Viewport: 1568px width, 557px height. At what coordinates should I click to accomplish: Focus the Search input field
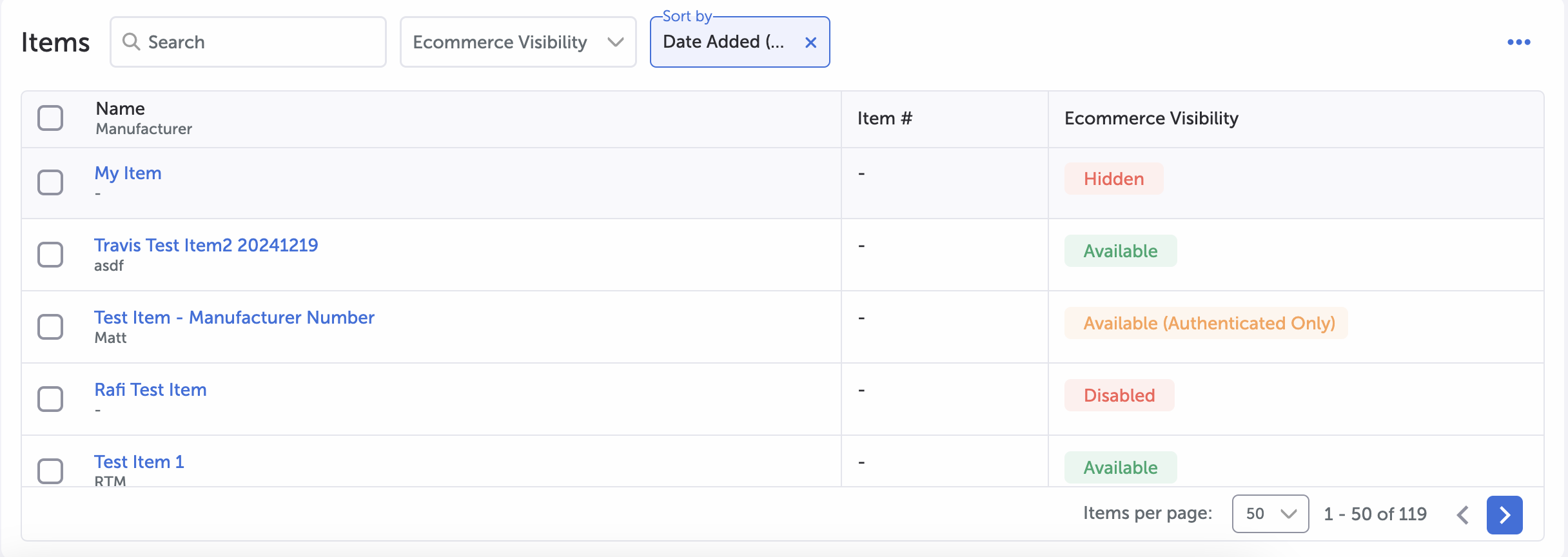[258, 43]
